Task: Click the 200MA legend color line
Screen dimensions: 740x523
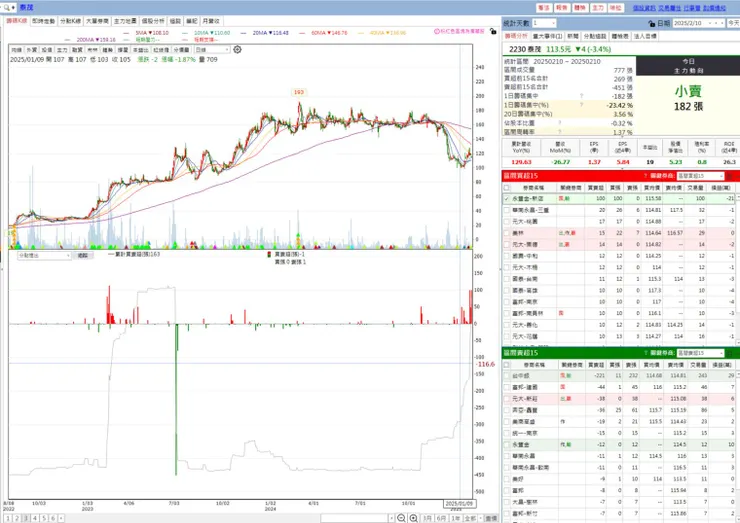Action: click(67, 40)
